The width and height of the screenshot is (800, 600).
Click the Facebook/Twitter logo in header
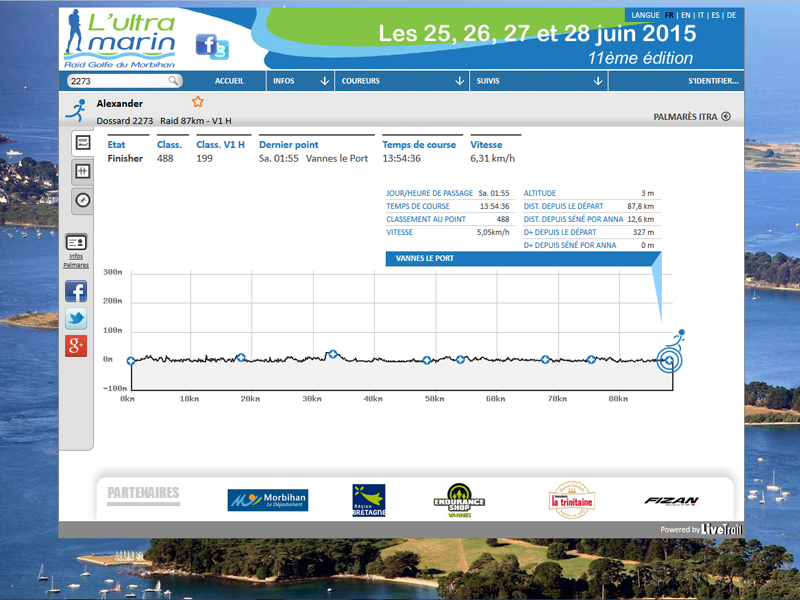point(211,46)
